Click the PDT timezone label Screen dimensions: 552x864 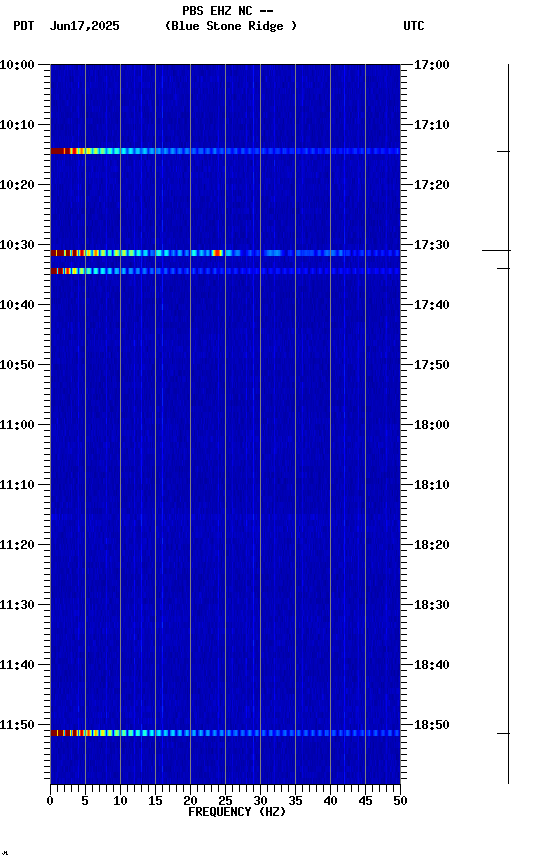(24, 26)
